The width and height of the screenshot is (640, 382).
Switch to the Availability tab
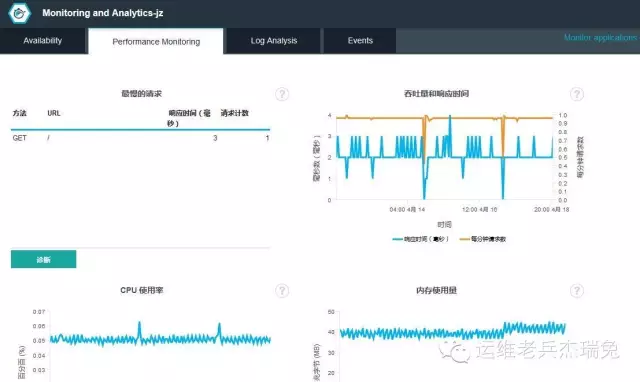(42, 41)
